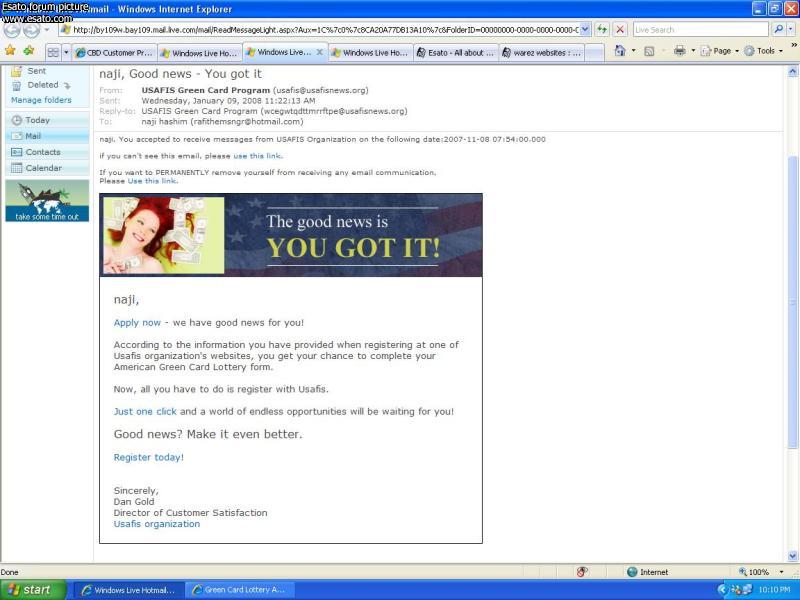The width and height of the screenshot is (800, 600).
Task: Click the popup blocker status icon
Action: [582, 572]
